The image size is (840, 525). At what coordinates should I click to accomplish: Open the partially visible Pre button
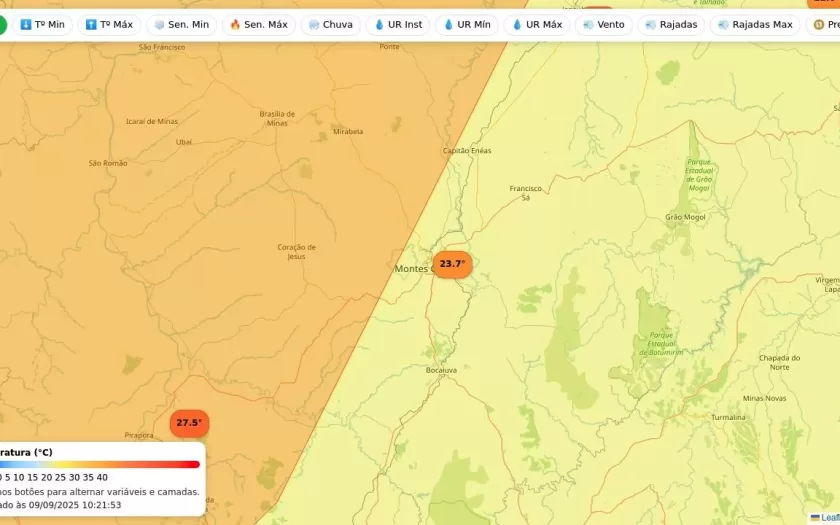coord(824,25)
